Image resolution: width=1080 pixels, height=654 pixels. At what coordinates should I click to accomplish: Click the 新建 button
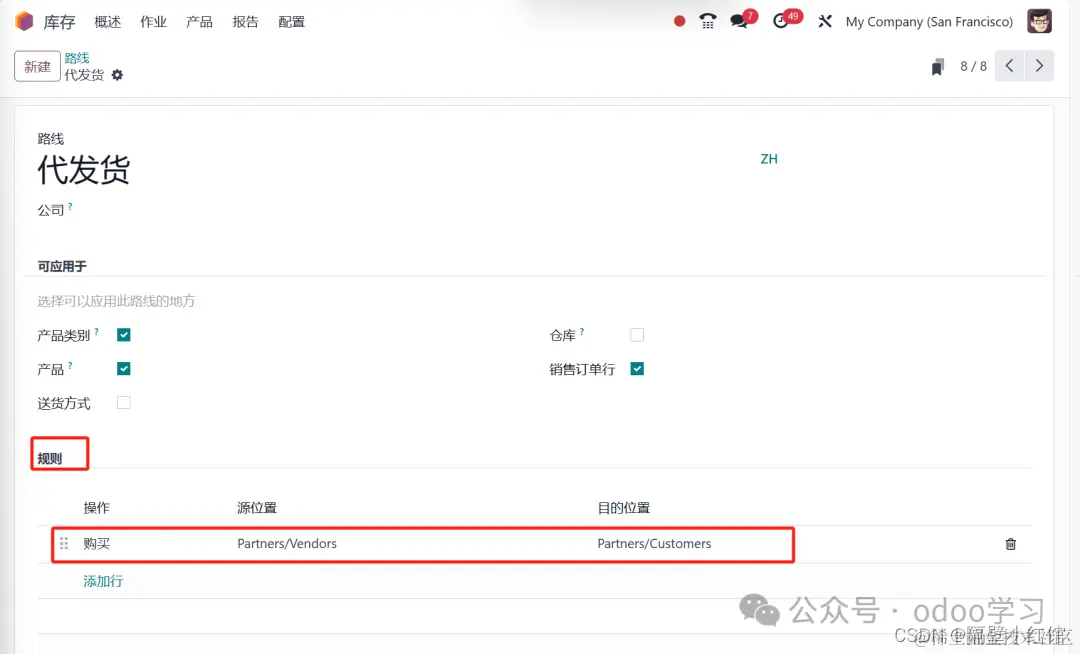37,67
